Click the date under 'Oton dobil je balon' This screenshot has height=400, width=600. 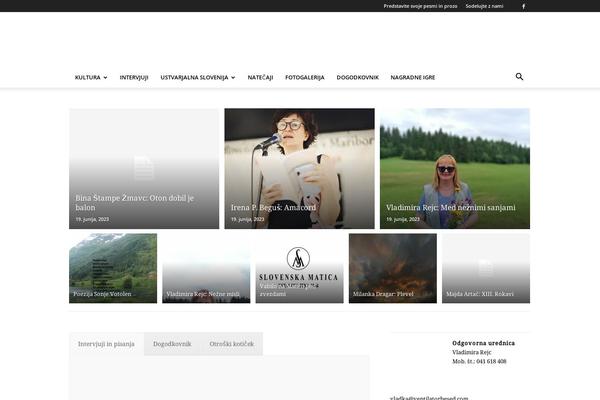[x=92, y=219]
